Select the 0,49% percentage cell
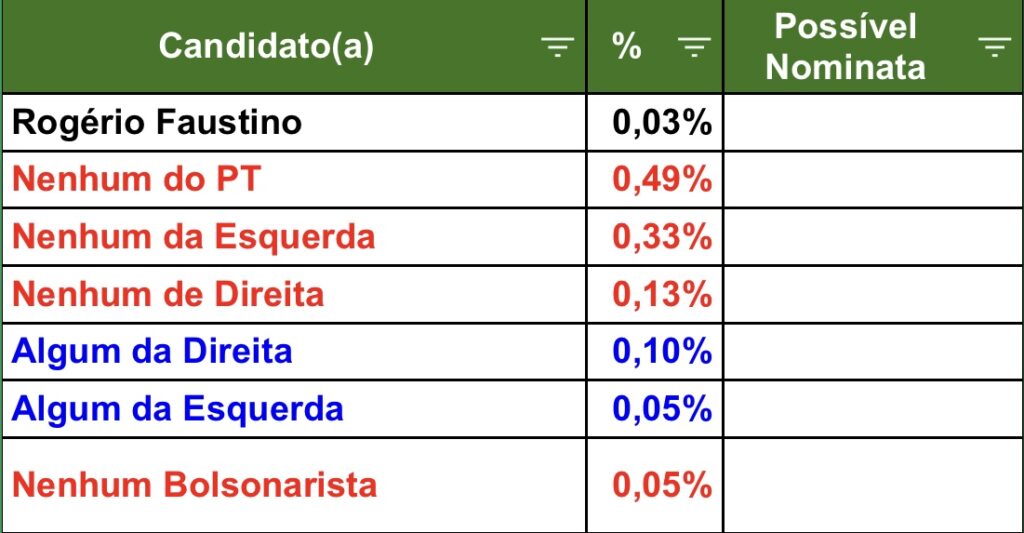Screen dimensions: 1024x533 coord(655,180)
